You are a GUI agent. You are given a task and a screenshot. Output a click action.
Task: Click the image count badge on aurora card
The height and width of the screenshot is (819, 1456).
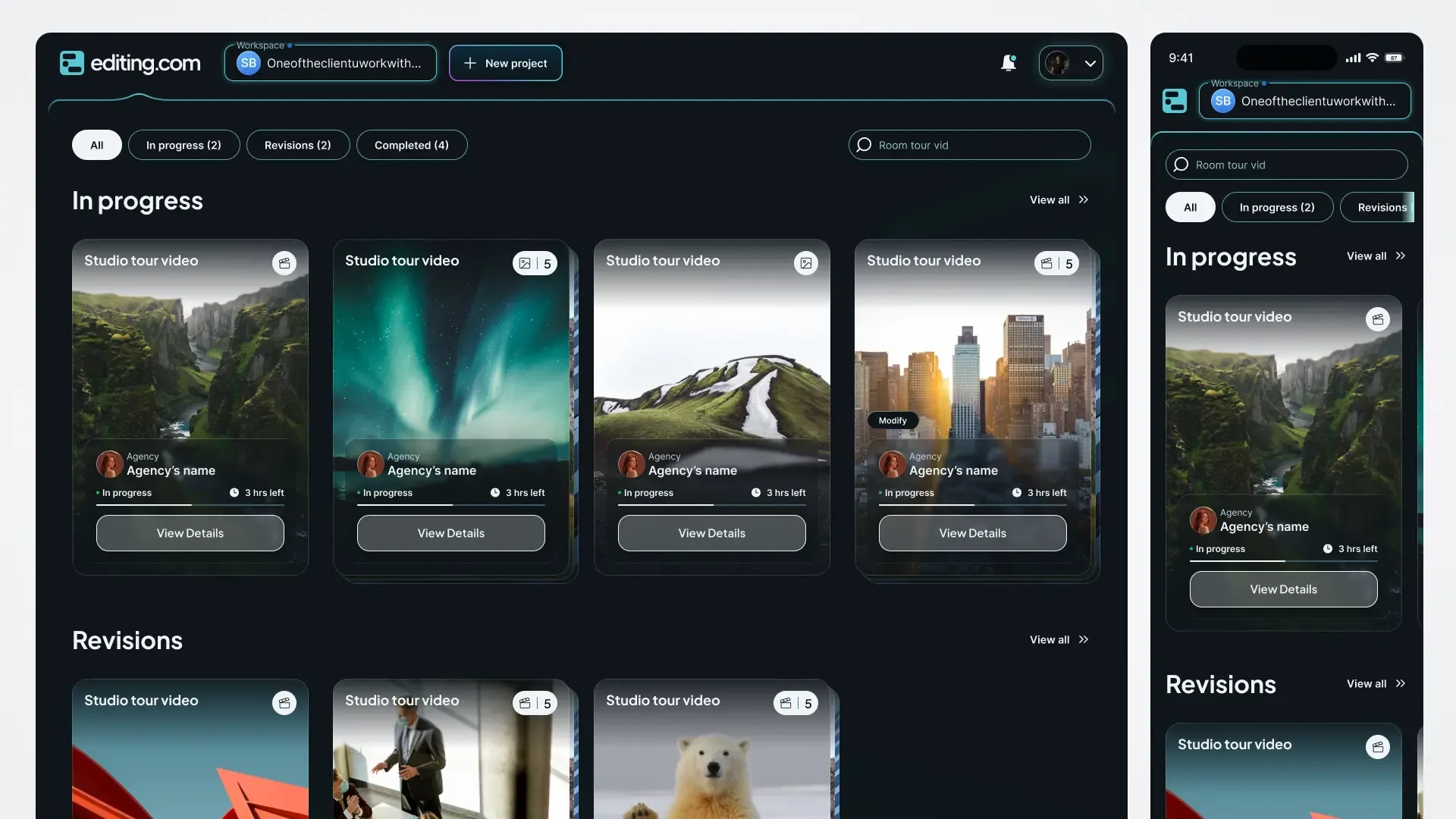coord(535,263)
